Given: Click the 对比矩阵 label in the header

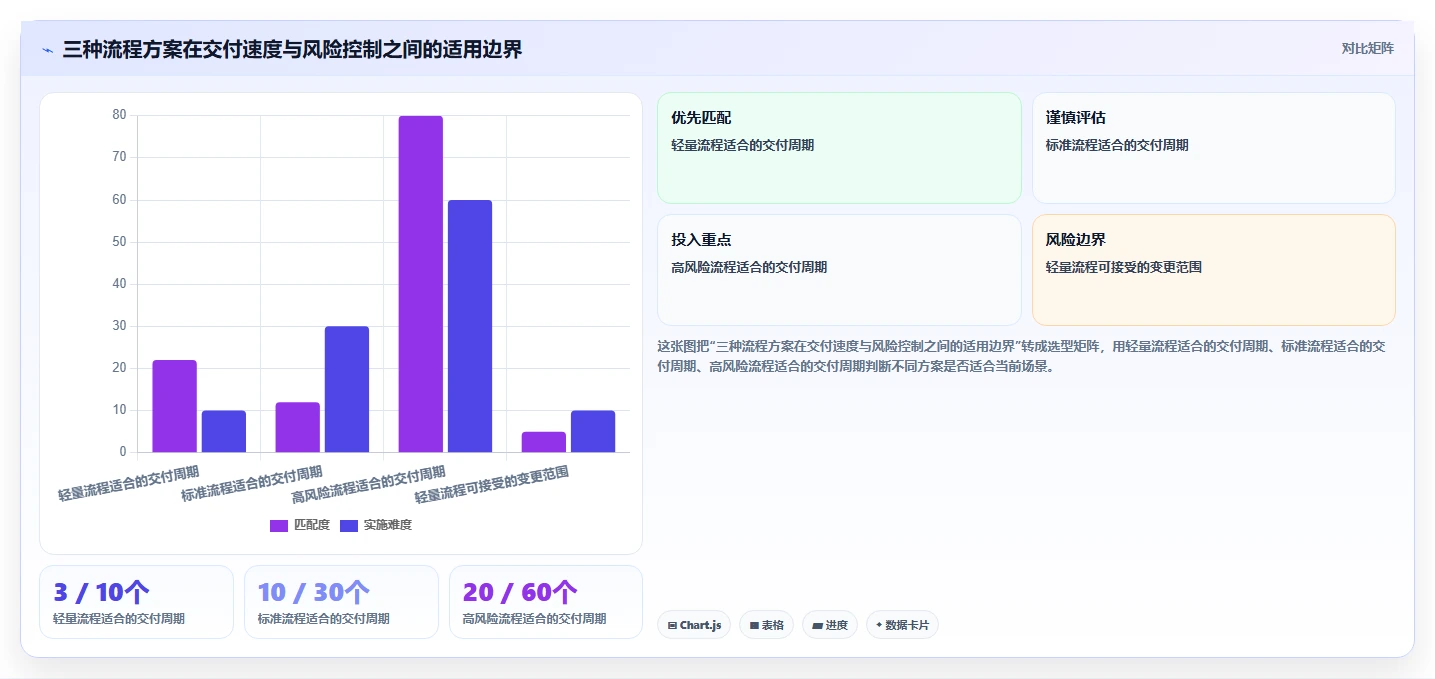Looking at the screenshot, I should tap(1367, 48).
